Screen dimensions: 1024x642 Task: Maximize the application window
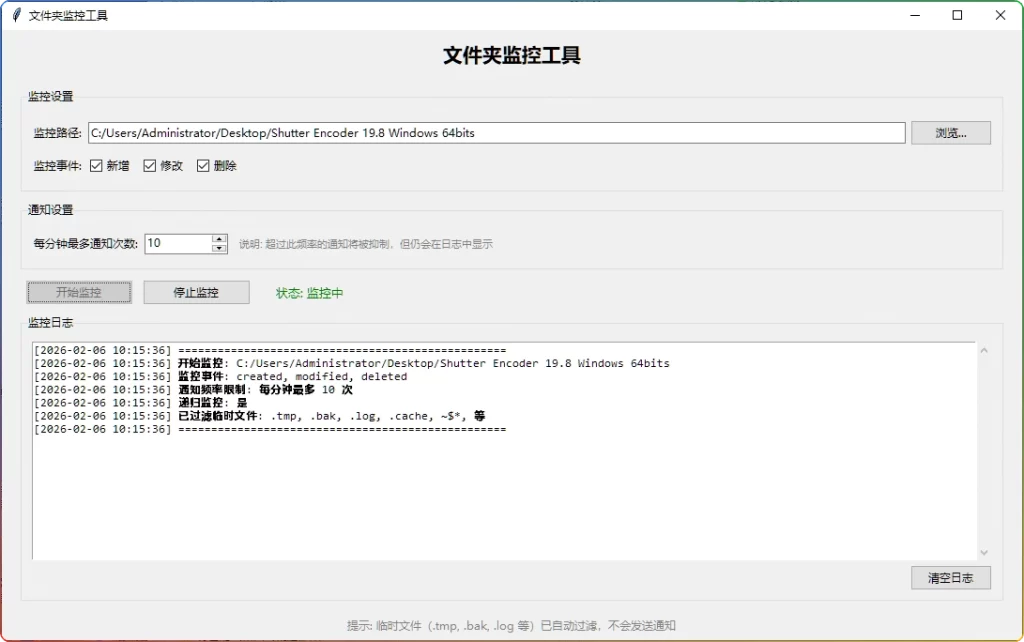pos(957,15)
